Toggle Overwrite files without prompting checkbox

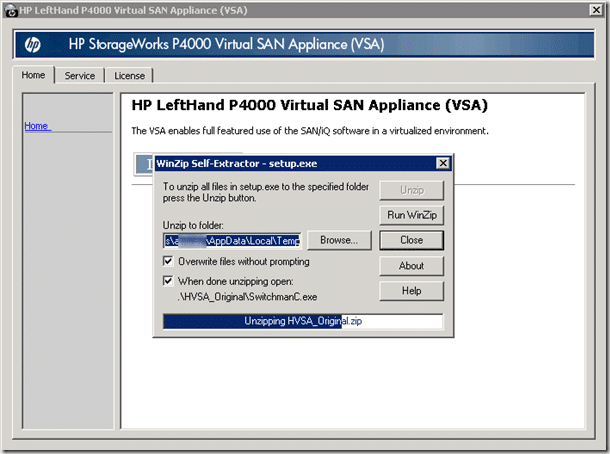168,261
